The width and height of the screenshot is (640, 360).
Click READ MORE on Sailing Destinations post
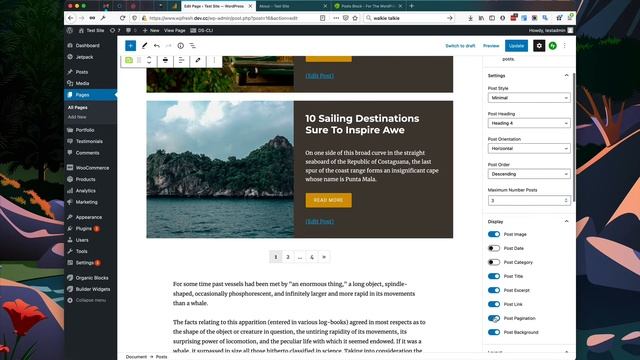click(329, 200)
